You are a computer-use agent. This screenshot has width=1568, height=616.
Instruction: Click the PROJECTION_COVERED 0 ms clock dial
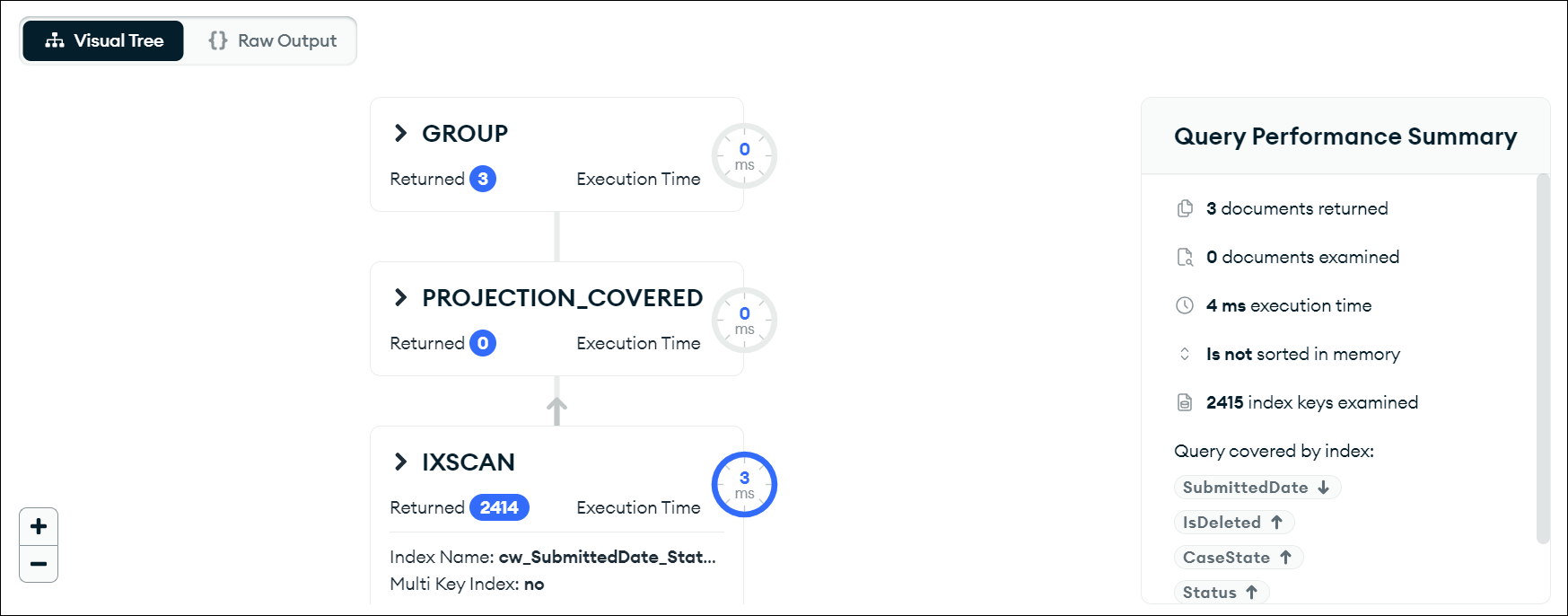click(744, 320)
